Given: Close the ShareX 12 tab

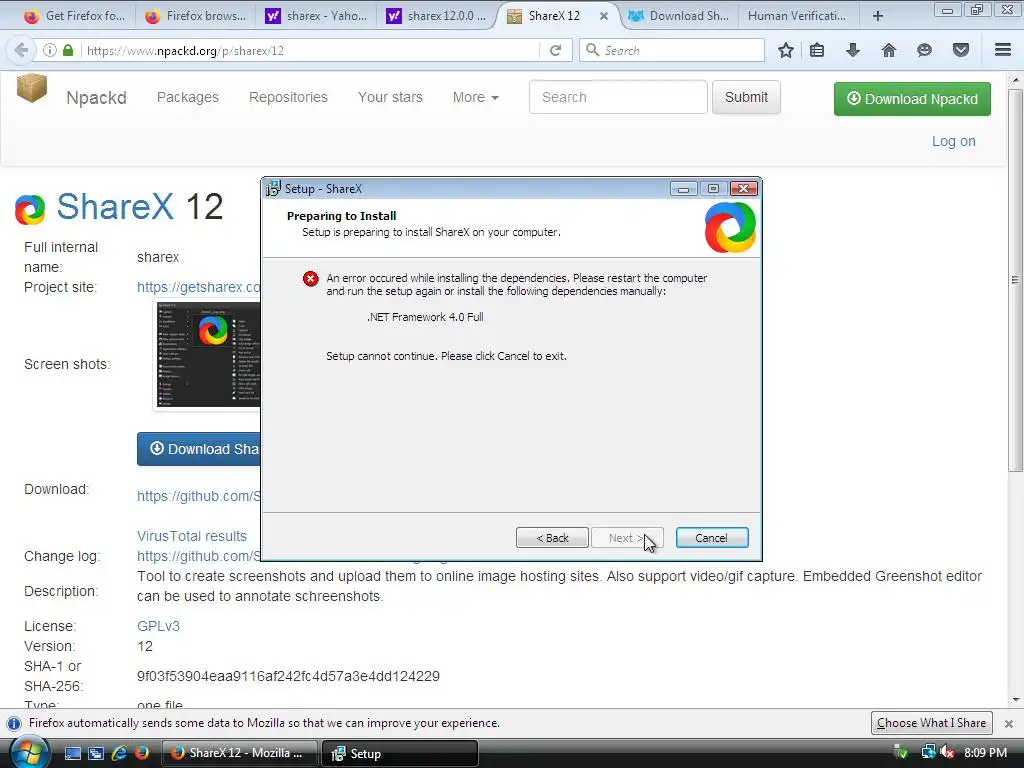Looking at the screenshot, I should (x=604, y=16).
